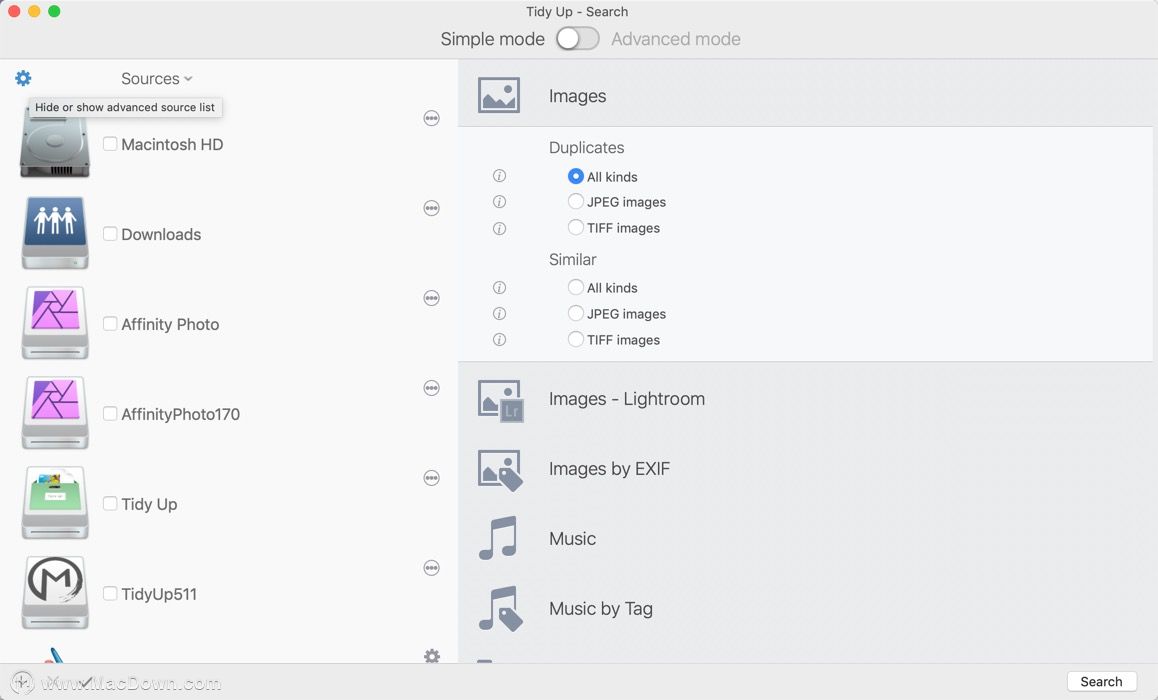The height and width of the screenshot is (700, 1158).
Task: Click the AffinityPhoto170 disk icon
Action: point(55,413)
